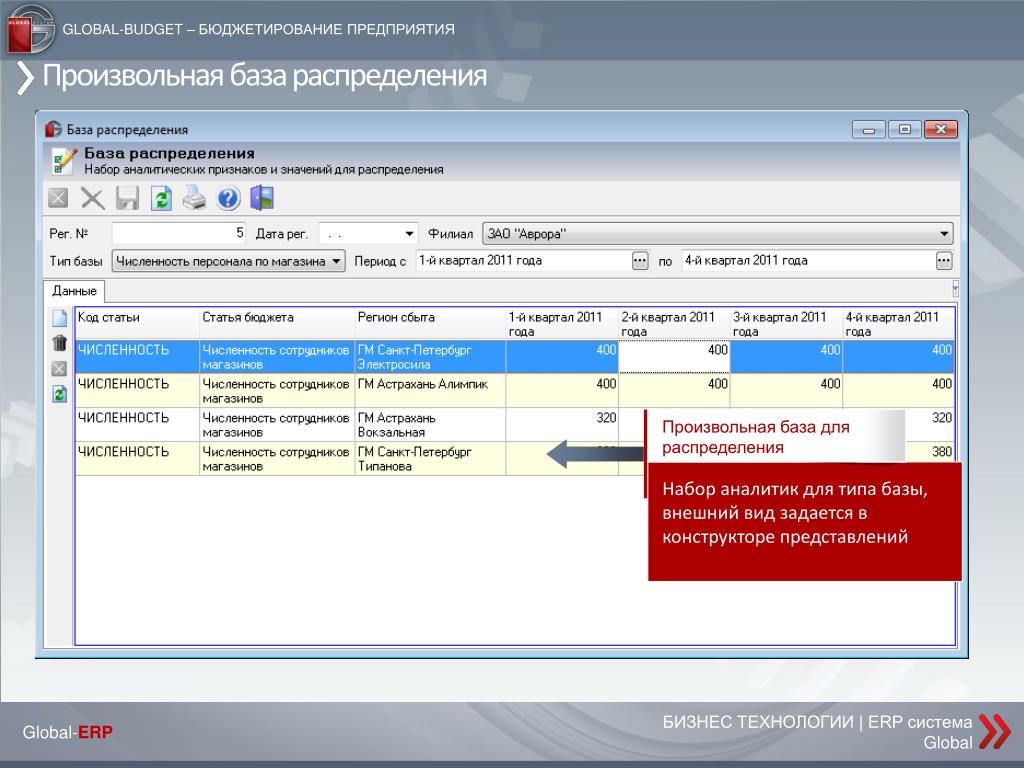Print the distribution base using printer icon
Viewport: 1024px width, 768px height.
point(194,198)
